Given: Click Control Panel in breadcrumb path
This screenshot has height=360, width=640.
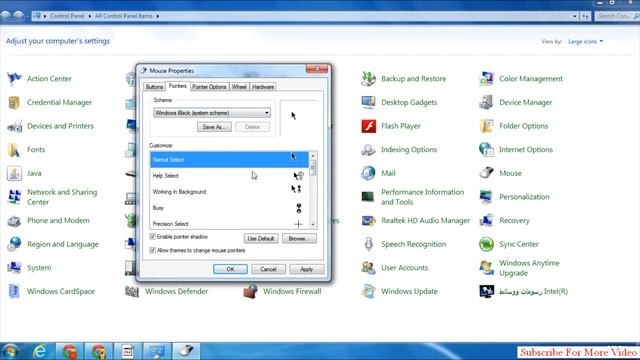Looking at the screenshot, I should click(67, 16).
